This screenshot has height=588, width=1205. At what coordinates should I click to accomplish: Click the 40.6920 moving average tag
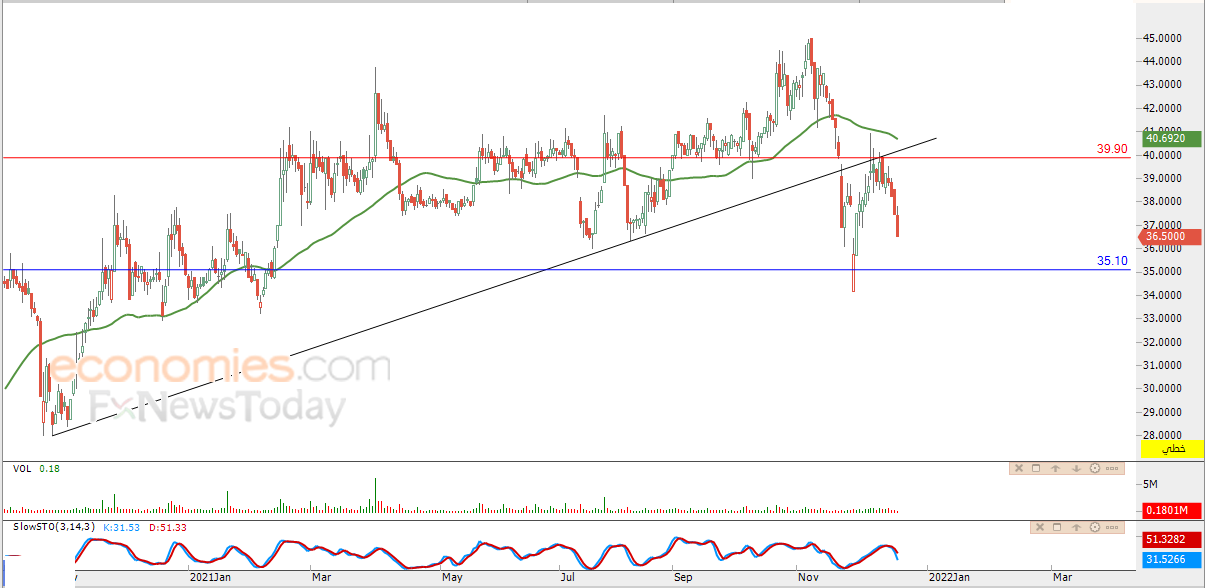(1171, 139)
